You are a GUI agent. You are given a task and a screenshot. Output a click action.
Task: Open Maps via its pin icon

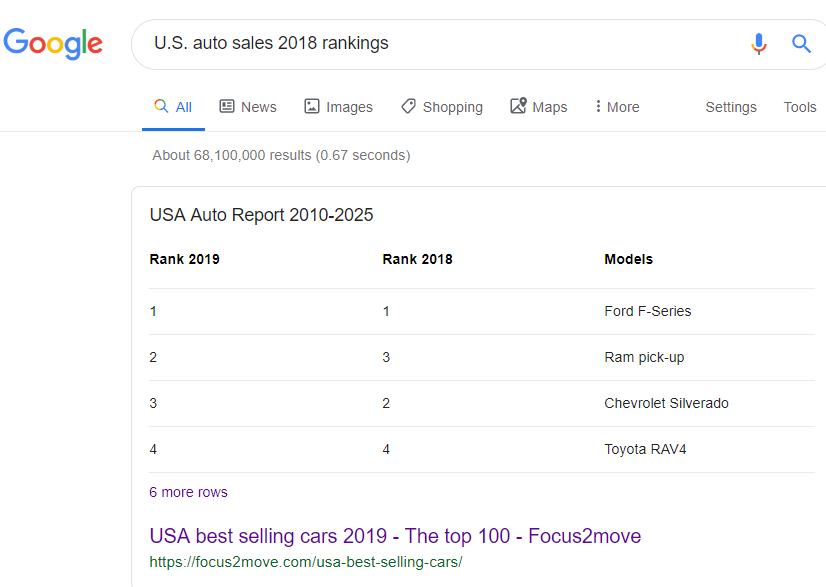tap(518, 106)
